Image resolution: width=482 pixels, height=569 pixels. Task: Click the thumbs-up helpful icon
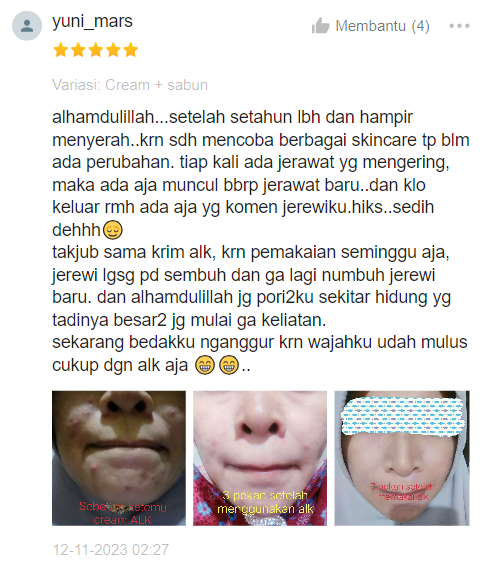coord(320,26)
